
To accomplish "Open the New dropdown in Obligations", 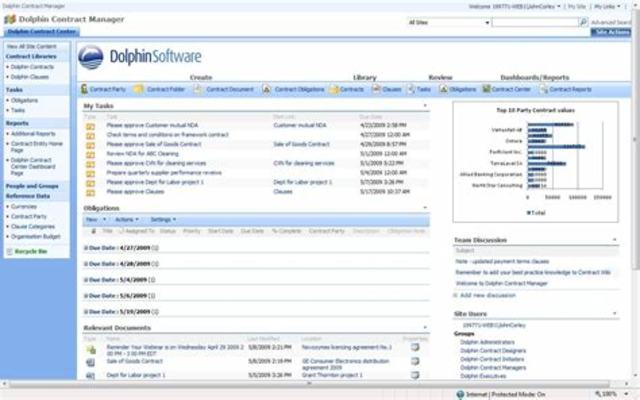I will pos(96,220).
